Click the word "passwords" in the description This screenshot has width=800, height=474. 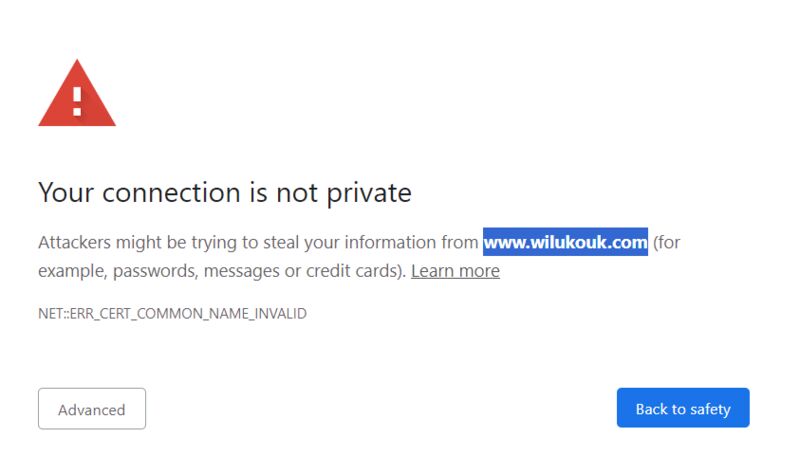155,271
